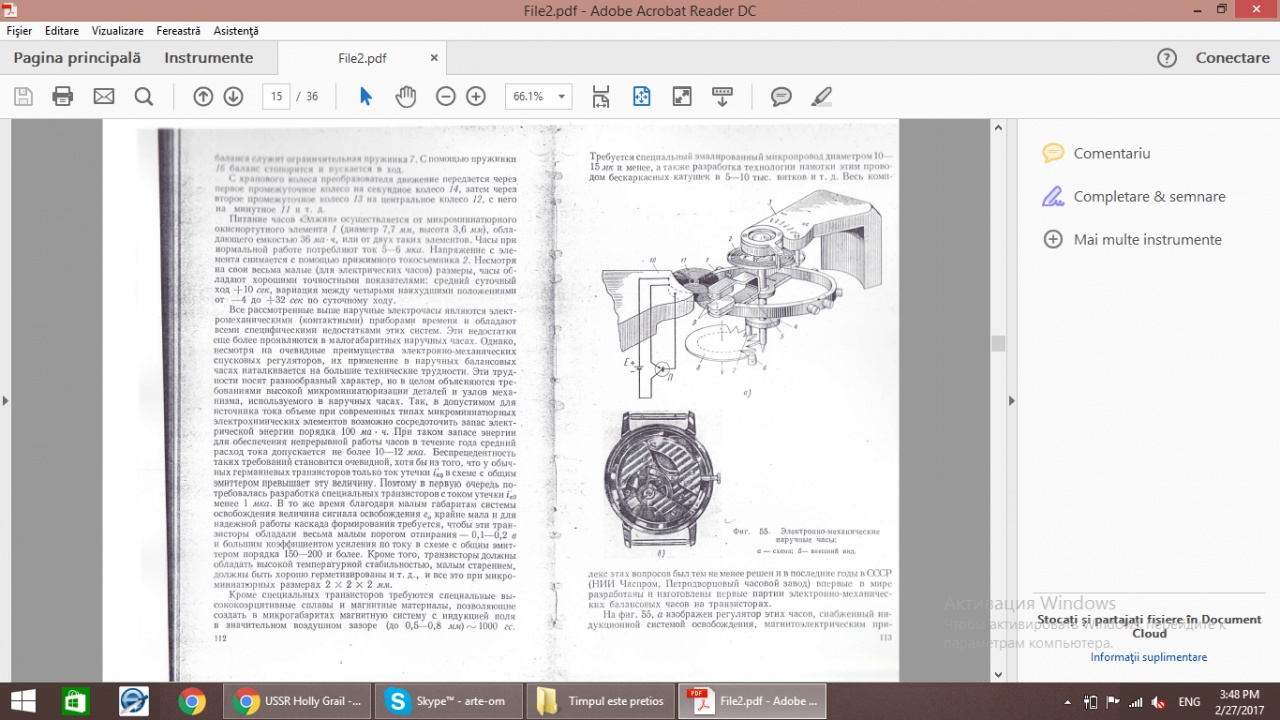Zoom in with plus button
Image resolution: width=1280 pixels, height=720 pixels.
pyautogui.click(x=476, y=96)
